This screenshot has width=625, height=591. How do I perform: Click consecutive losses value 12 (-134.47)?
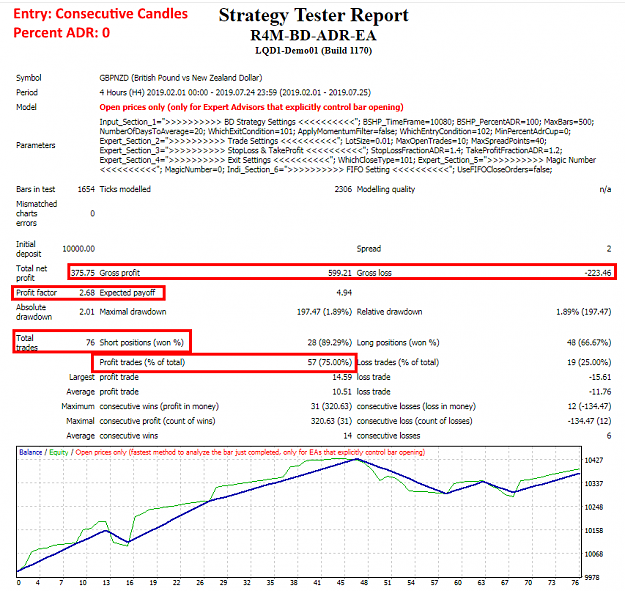click(590, 406)
